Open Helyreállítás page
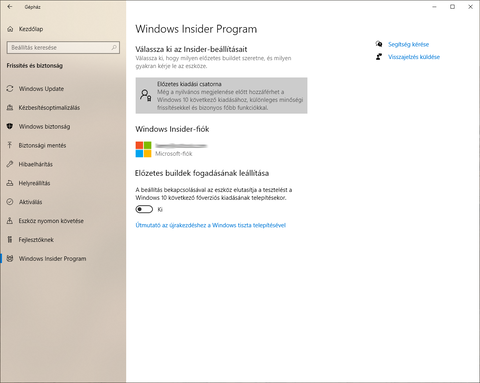 [x=63, y=183]
